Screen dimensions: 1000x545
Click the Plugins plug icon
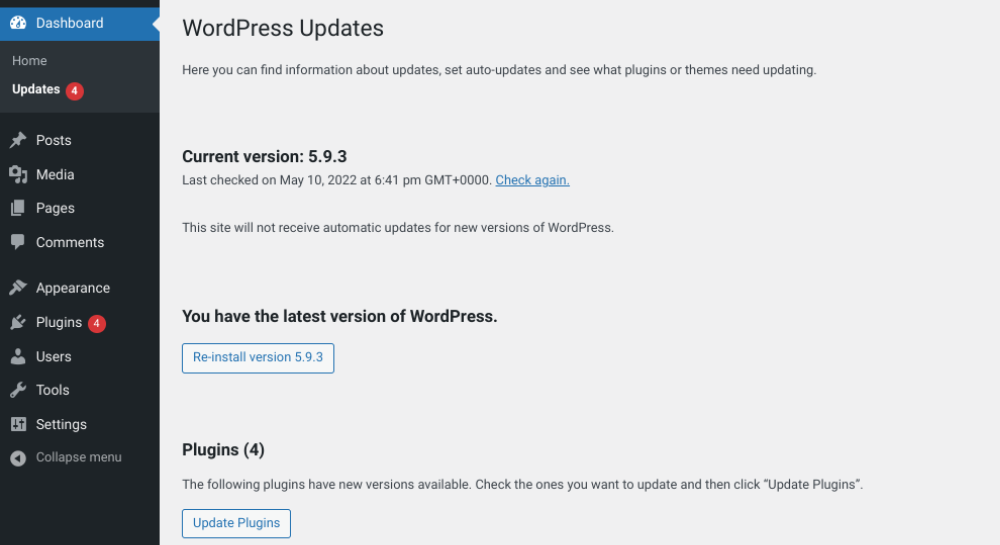(18, 323)
